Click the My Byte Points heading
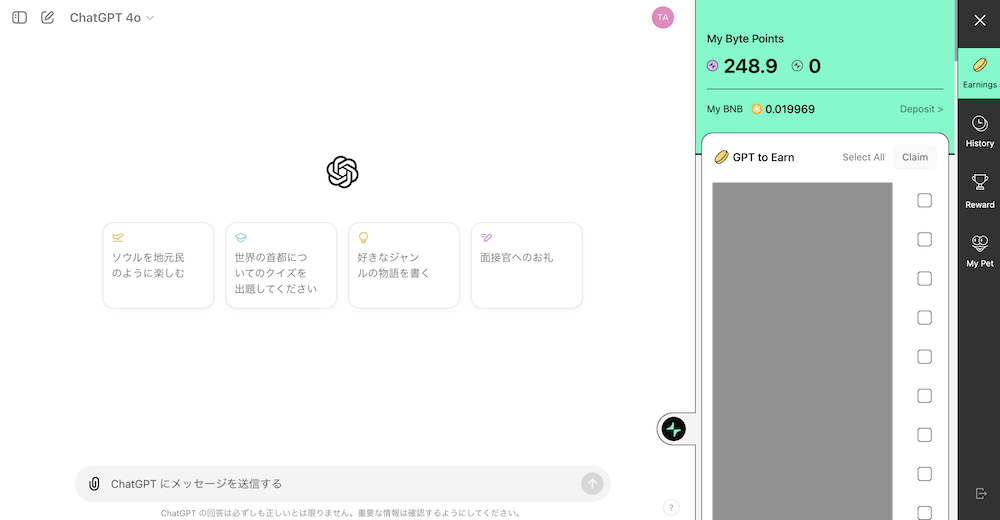The height and width of the screenshot is (520, 1000). click(x=745, y=39)
